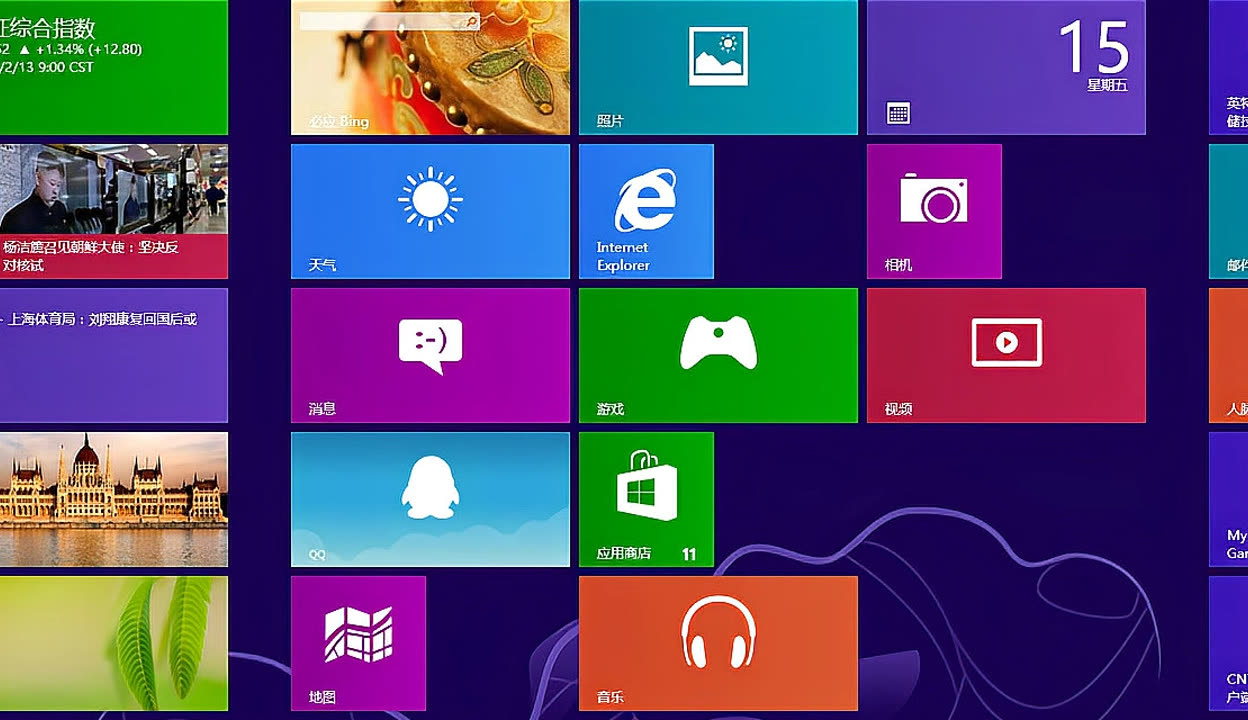Open the 天气 (Weather) tile
The height and width of the screenshot is (720, 1248).
tap(430, 211)
